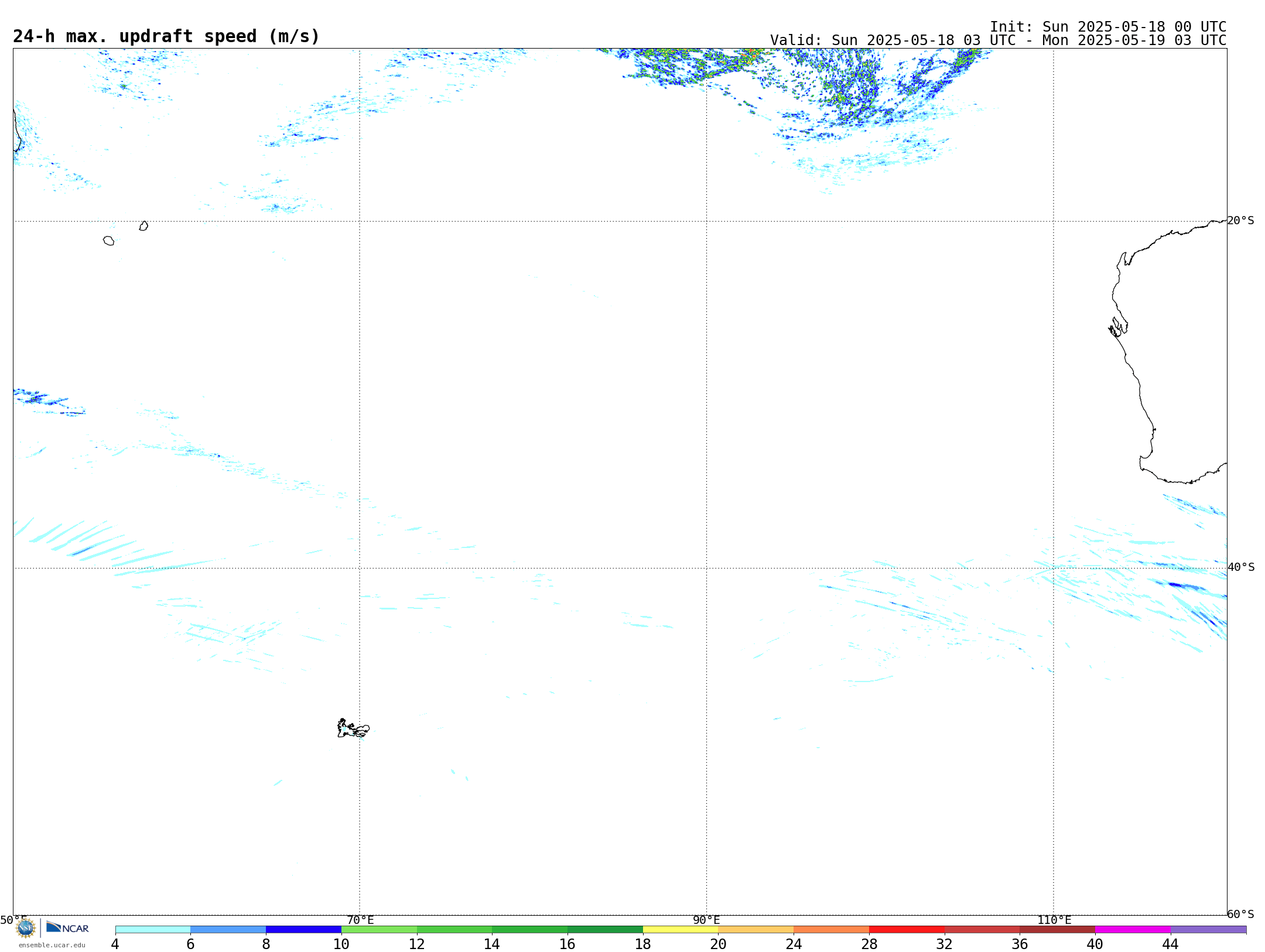Click colorbar tick label "32"
1265x952 pixels.
(945, 944)
